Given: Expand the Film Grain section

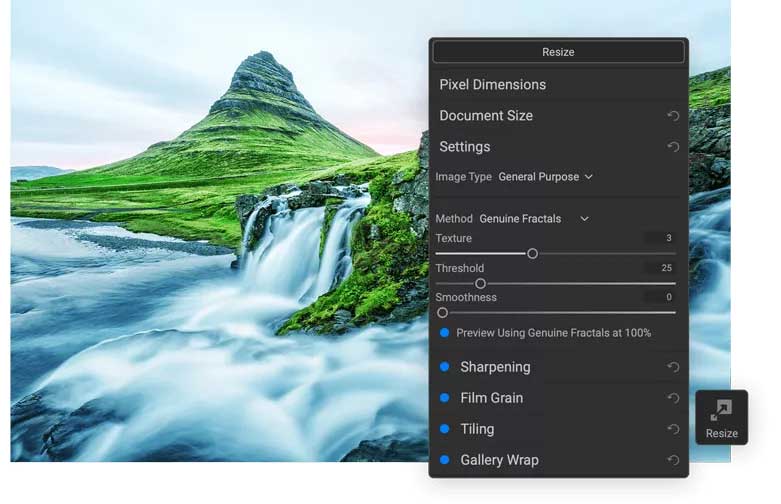Looking at the screenshot, I should pos(492,398).
